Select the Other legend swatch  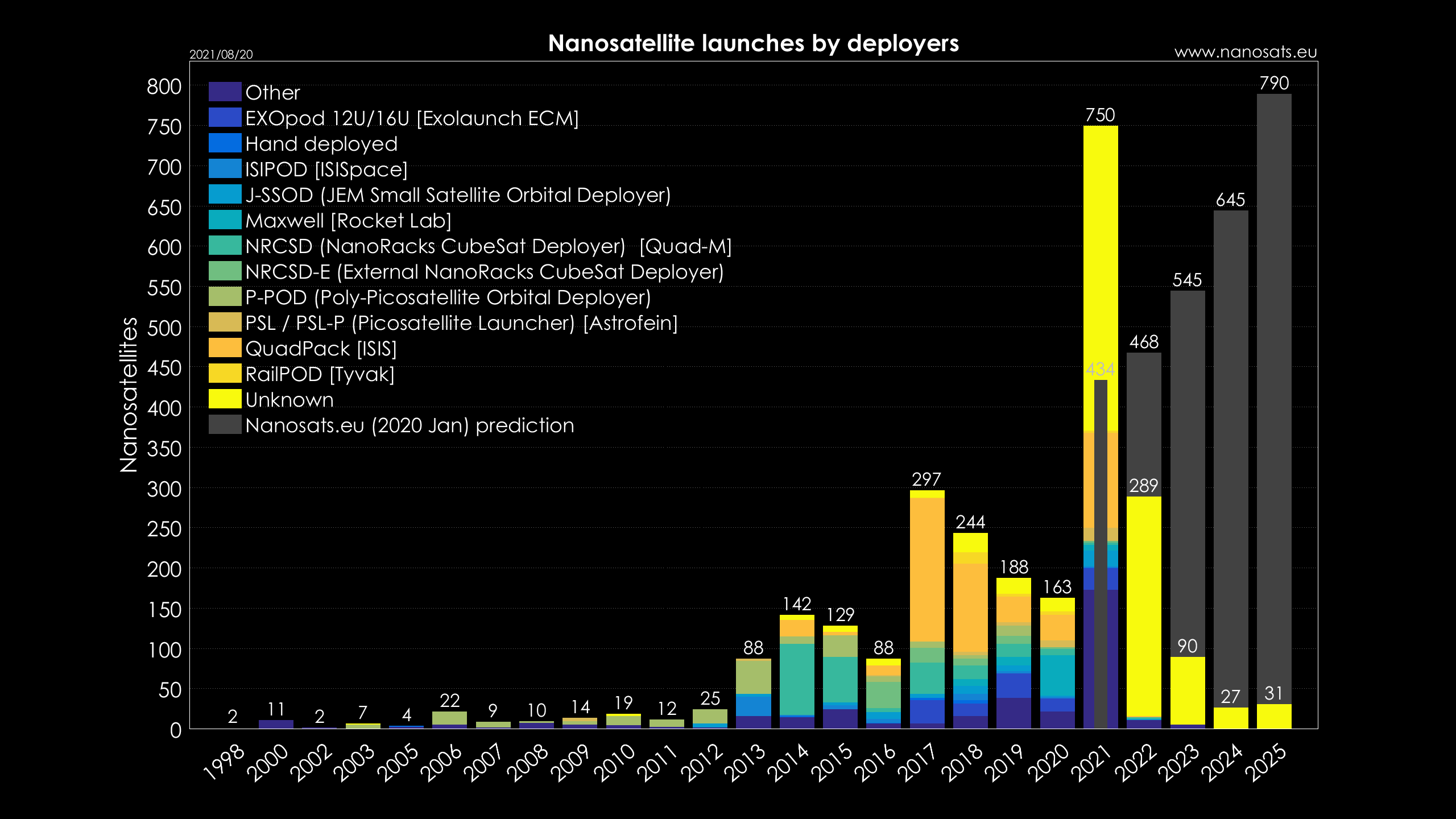pos(225,93)
